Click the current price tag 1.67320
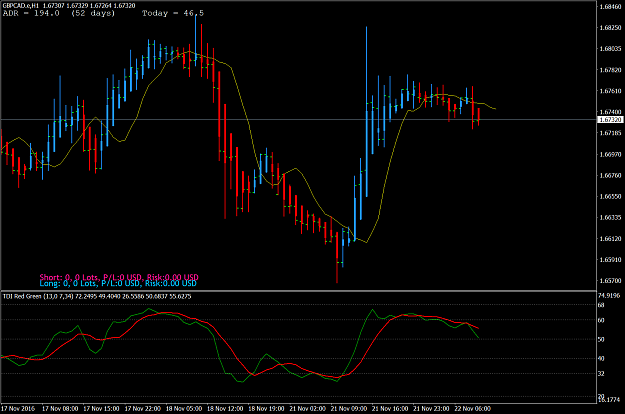Image resolution: width=625 pixels, height=414 pixels. 610,120
